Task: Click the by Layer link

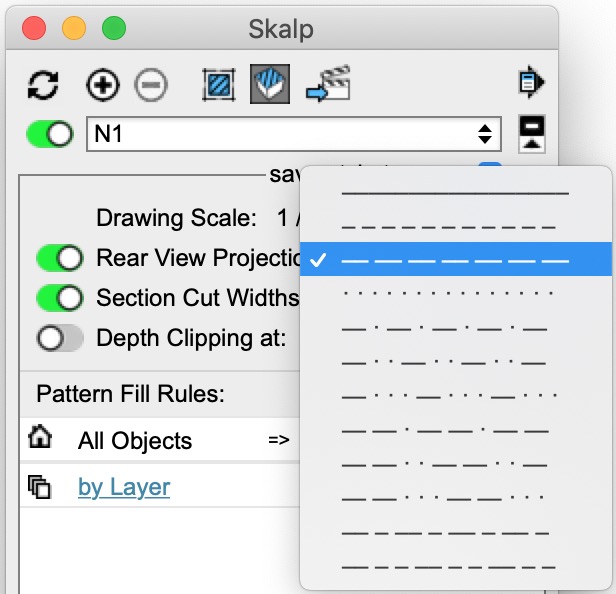Action: point(124,487)
